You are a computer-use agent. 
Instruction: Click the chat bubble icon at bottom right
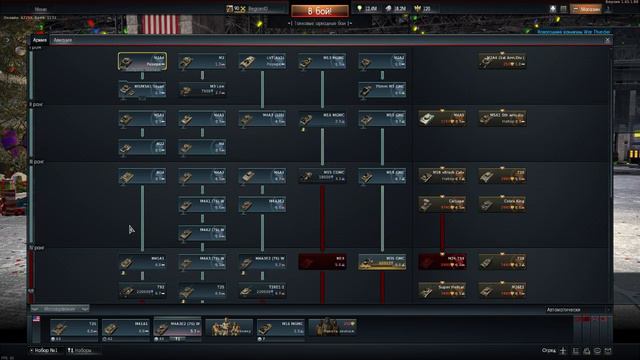tap(597, 351)
